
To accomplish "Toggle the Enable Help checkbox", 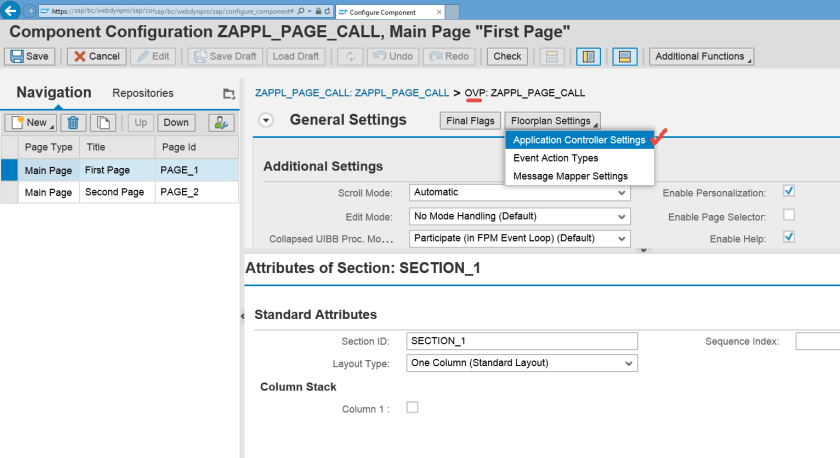I will click(789, 238).
